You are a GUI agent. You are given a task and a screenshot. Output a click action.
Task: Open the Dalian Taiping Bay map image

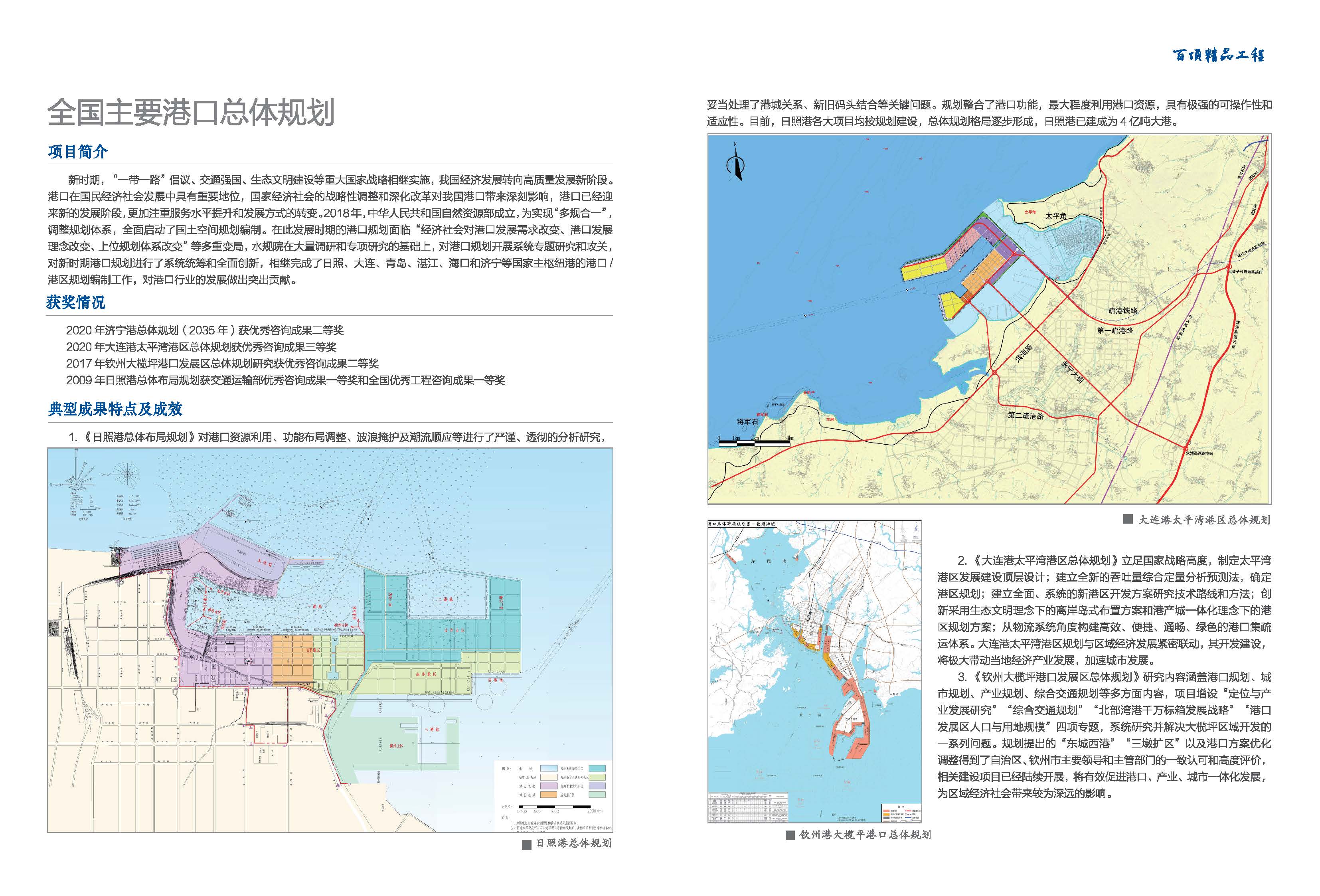tap(990, 319)
